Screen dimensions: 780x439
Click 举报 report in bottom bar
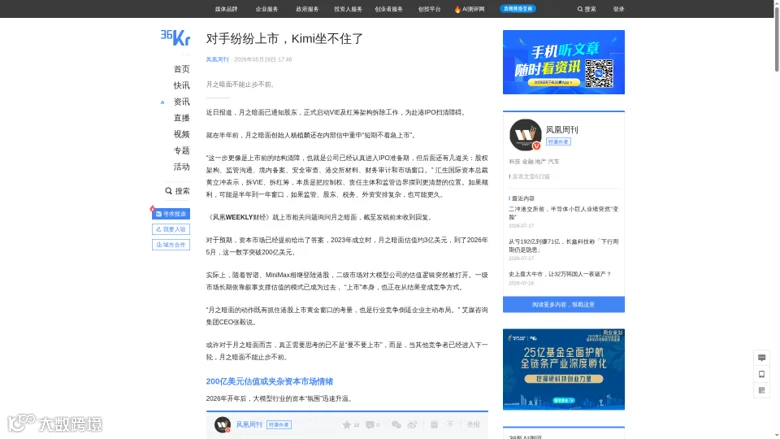(x=473, y=425)
